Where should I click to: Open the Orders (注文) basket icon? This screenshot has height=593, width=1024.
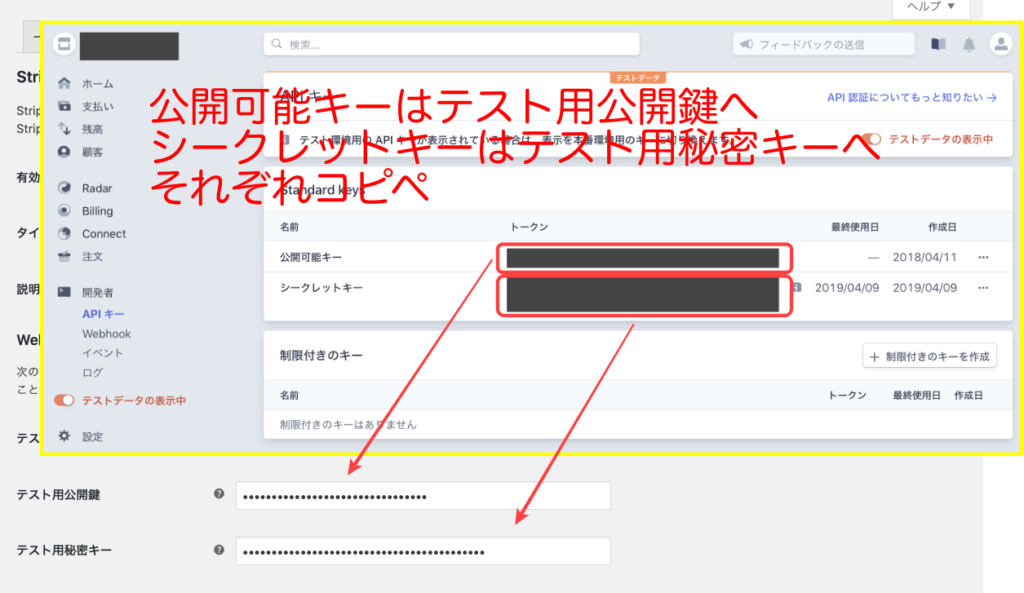point(64,256)
